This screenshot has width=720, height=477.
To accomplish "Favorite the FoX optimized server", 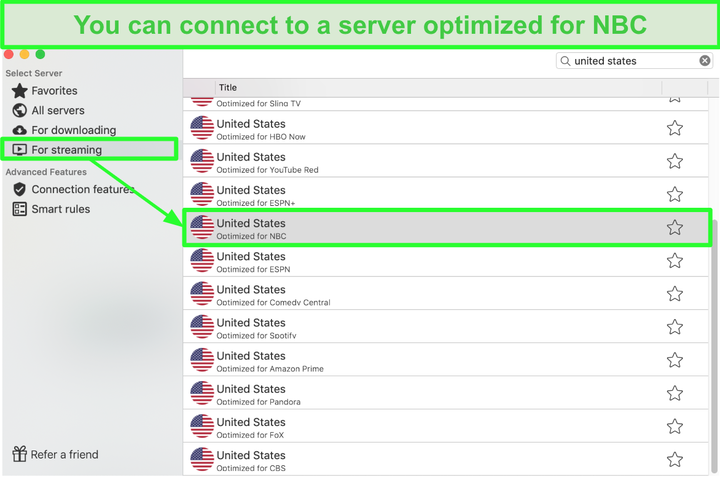I will click(x=675, y=426).
